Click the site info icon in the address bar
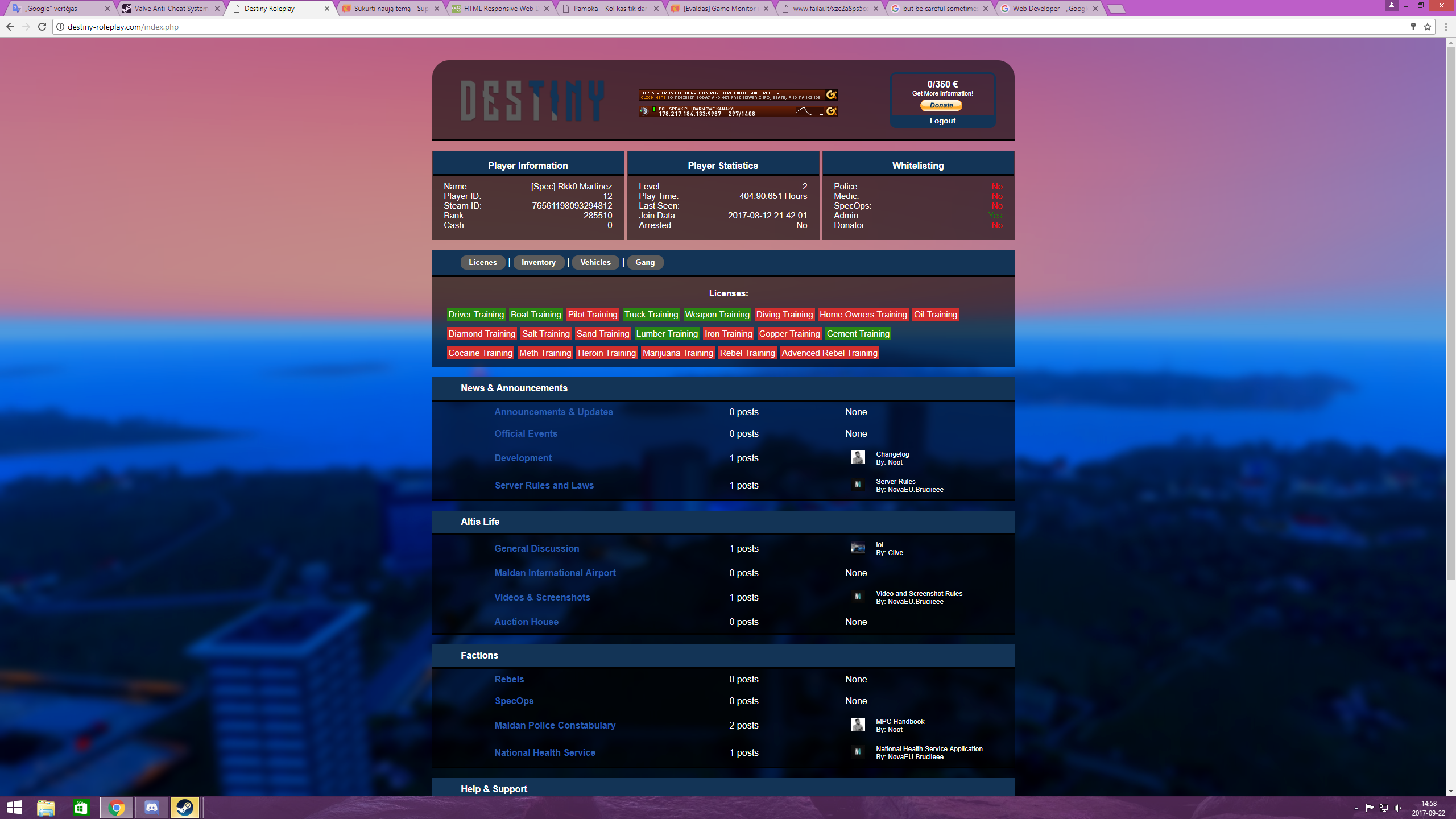The height and width of the screenshot is (819, 1456). [60, 27]
